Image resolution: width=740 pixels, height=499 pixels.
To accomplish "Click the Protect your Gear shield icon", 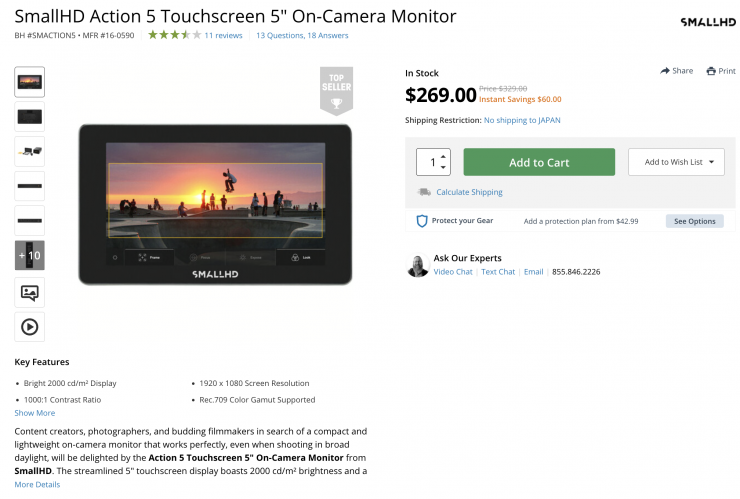I will [x=421, y=221].
